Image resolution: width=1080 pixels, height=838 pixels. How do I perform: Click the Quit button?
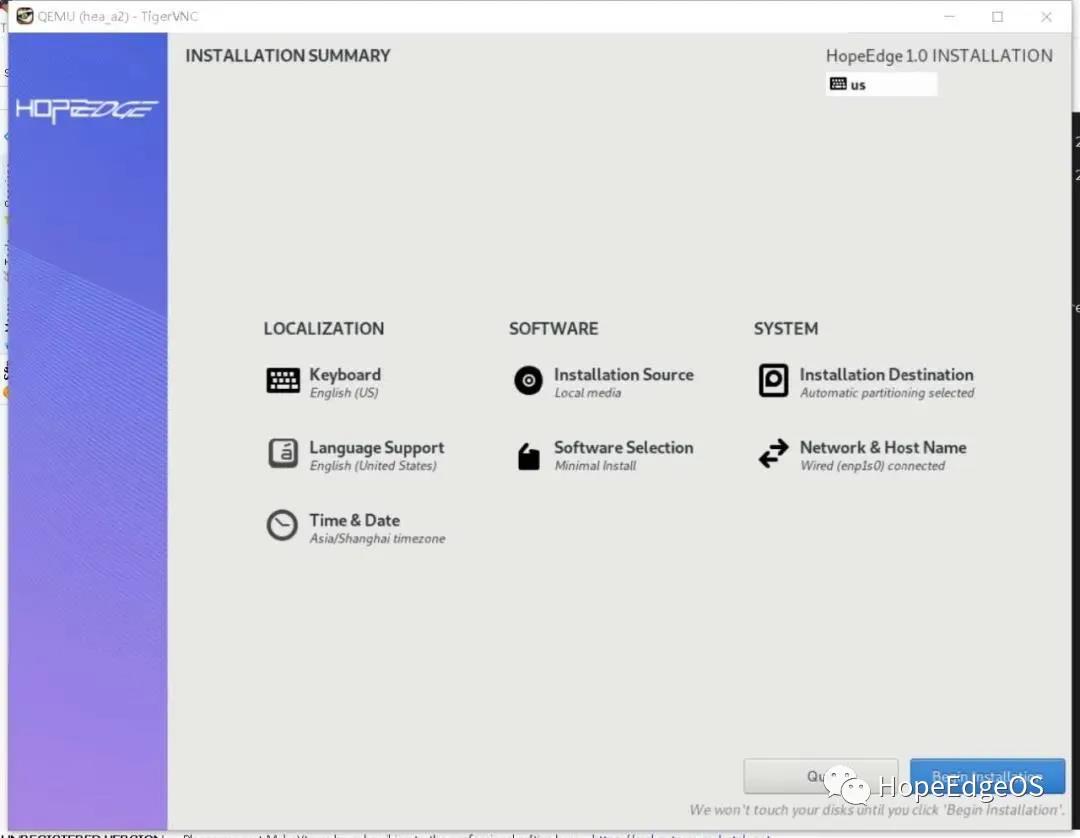click(820, 776)
